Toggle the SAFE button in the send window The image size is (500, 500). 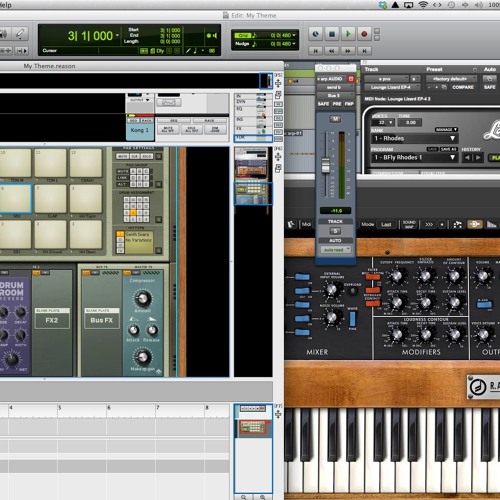coord(323,104)
